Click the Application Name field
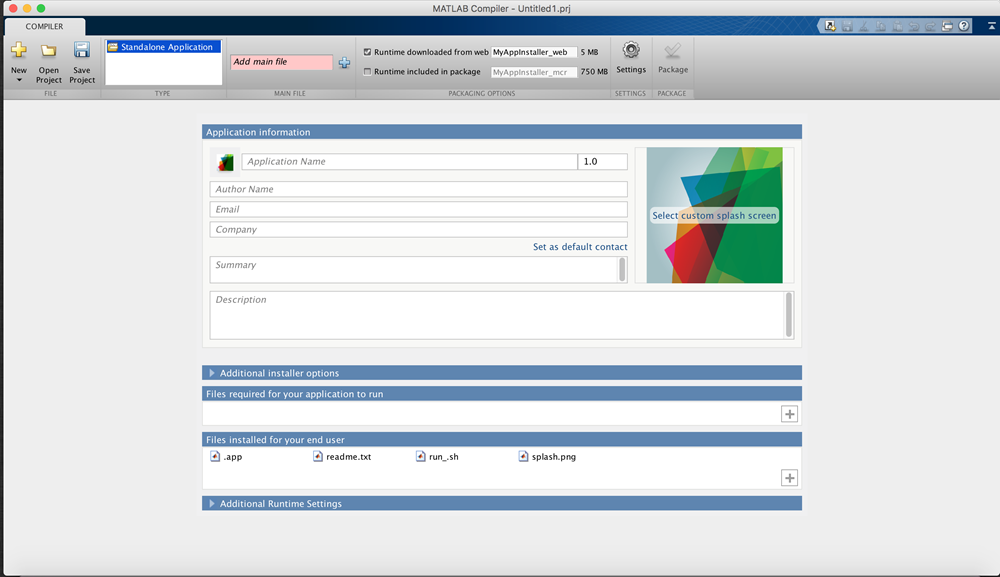Image resolution: width=1000 pixels, height=577 pixels. coord(409,161)
